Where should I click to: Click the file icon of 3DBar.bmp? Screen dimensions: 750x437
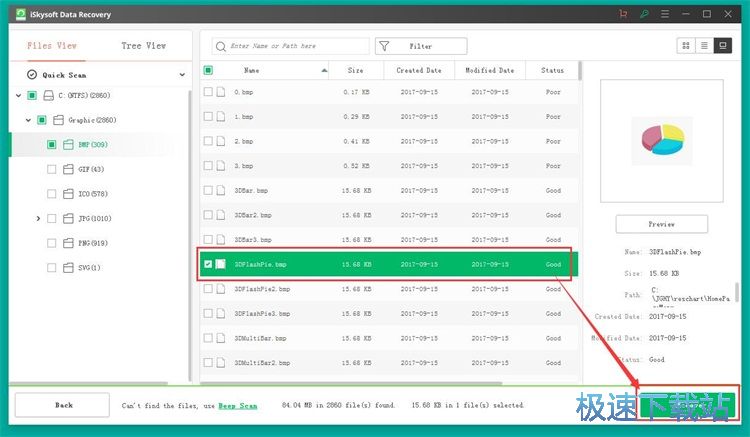(221, 190)
